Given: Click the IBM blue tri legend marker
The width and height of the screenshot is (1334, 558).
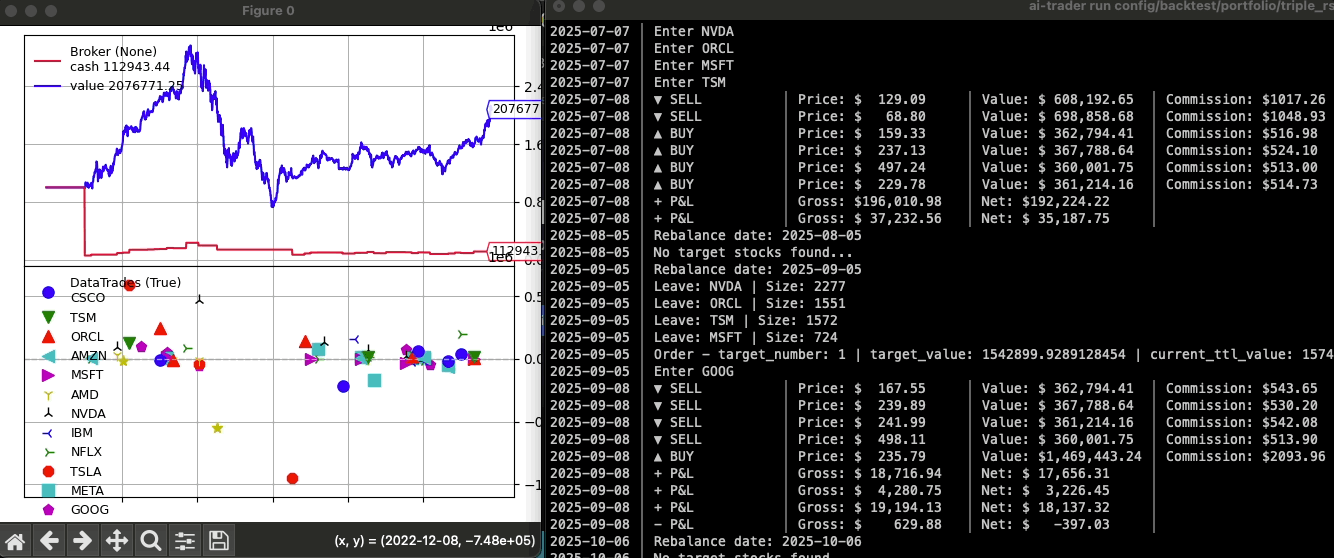Looking at the screenshot, I should 48,433.
